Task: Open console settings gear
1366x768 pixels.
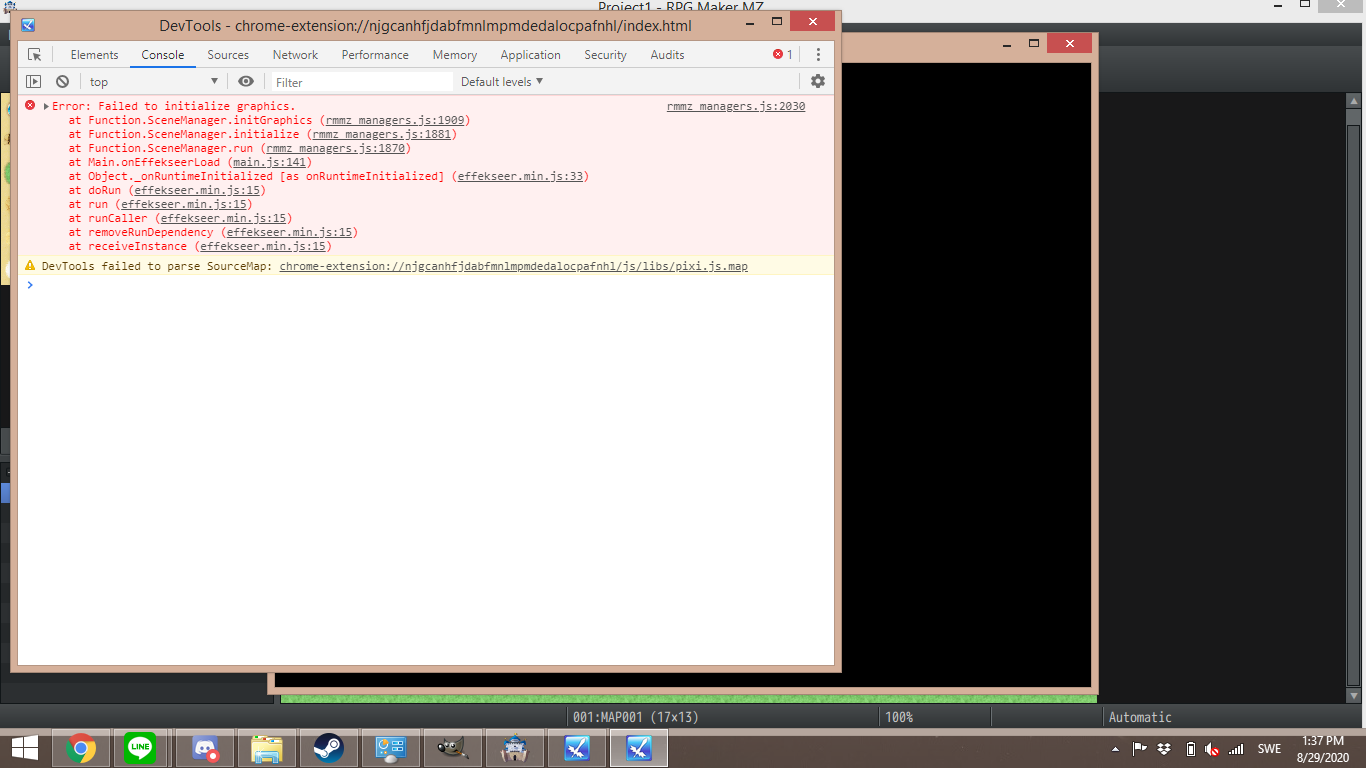Action: pyautogui.click(x=818, y=82)
